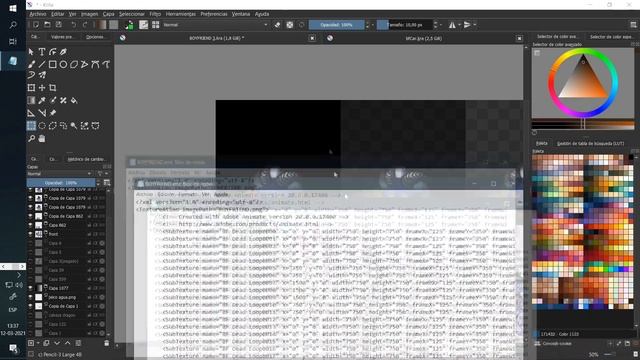Open the brush presets chooser grid icon
The image size is (640, 360).
[x=156, y=25]
